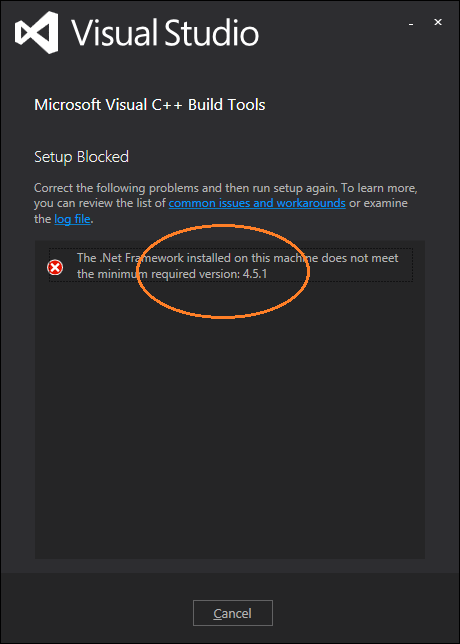Close the Visual Studio setup dialog
Image resolution: width=460 pixels, height=644 pixels.
[x=438, y=22]
